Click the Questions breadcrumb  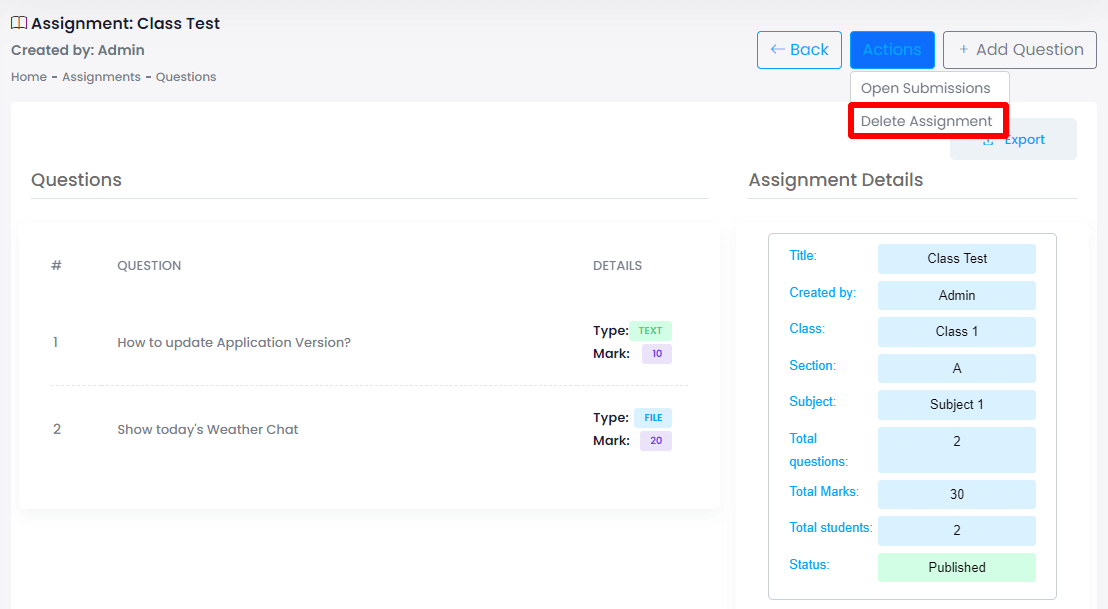[186, 77]
